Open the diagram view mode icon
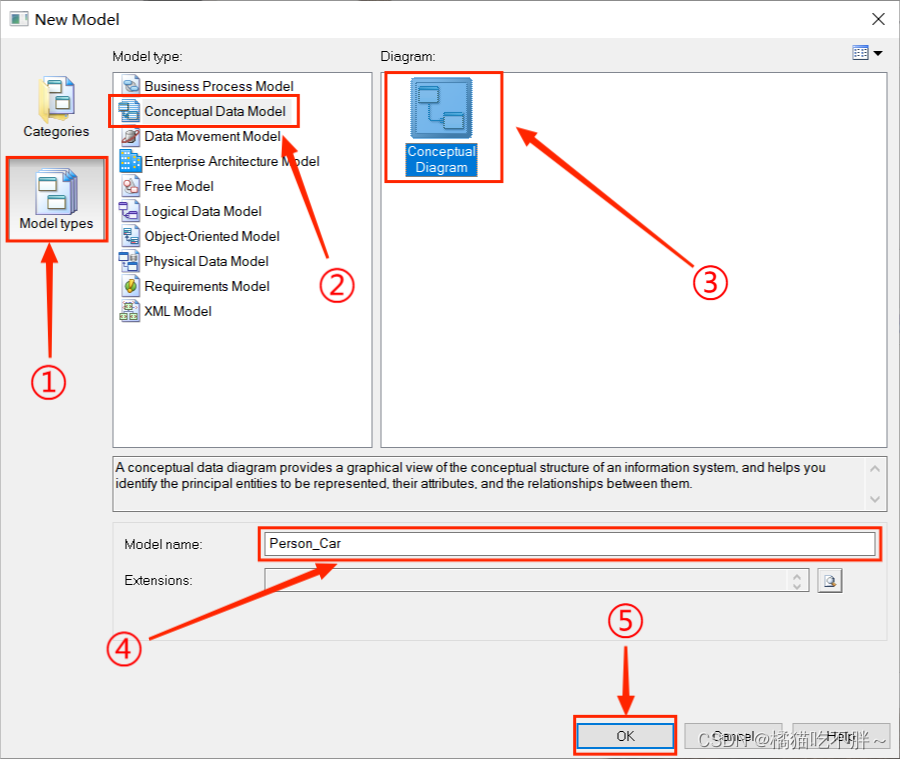 click(x=860, y=53)
